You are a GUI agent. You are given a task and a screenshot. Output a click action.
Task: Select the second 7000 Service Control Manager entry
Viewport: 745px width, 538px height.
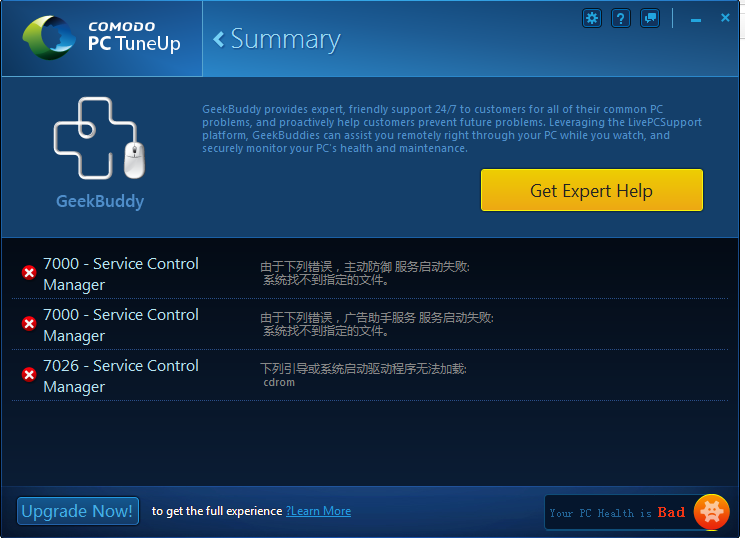tap(120, 325)
